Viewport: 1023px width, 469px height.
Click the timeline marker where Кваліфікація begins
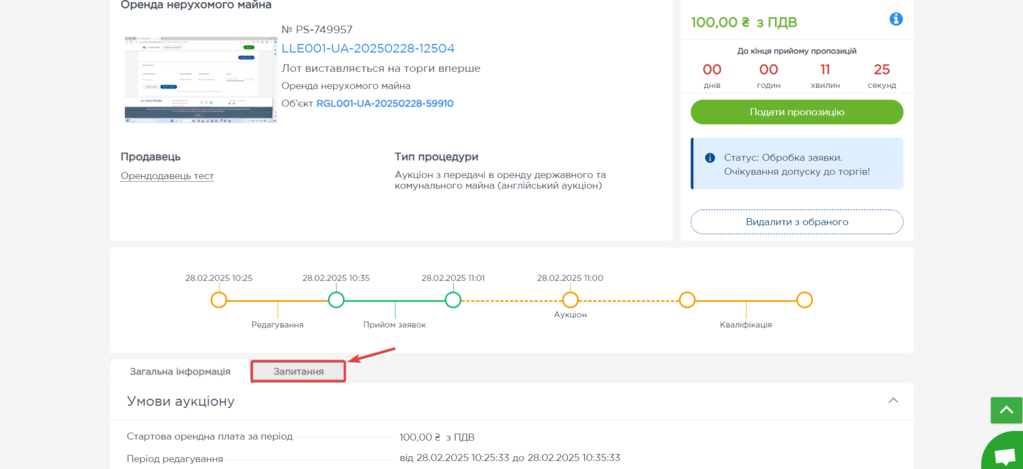tap(687, 300)
